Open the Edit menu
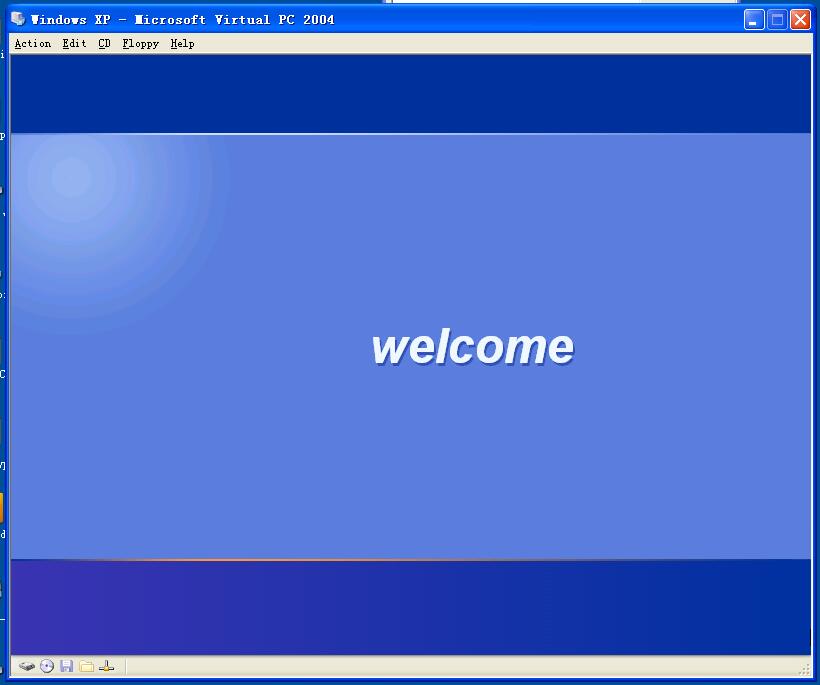Screen dimensions: 820x685 coord(74,44)
